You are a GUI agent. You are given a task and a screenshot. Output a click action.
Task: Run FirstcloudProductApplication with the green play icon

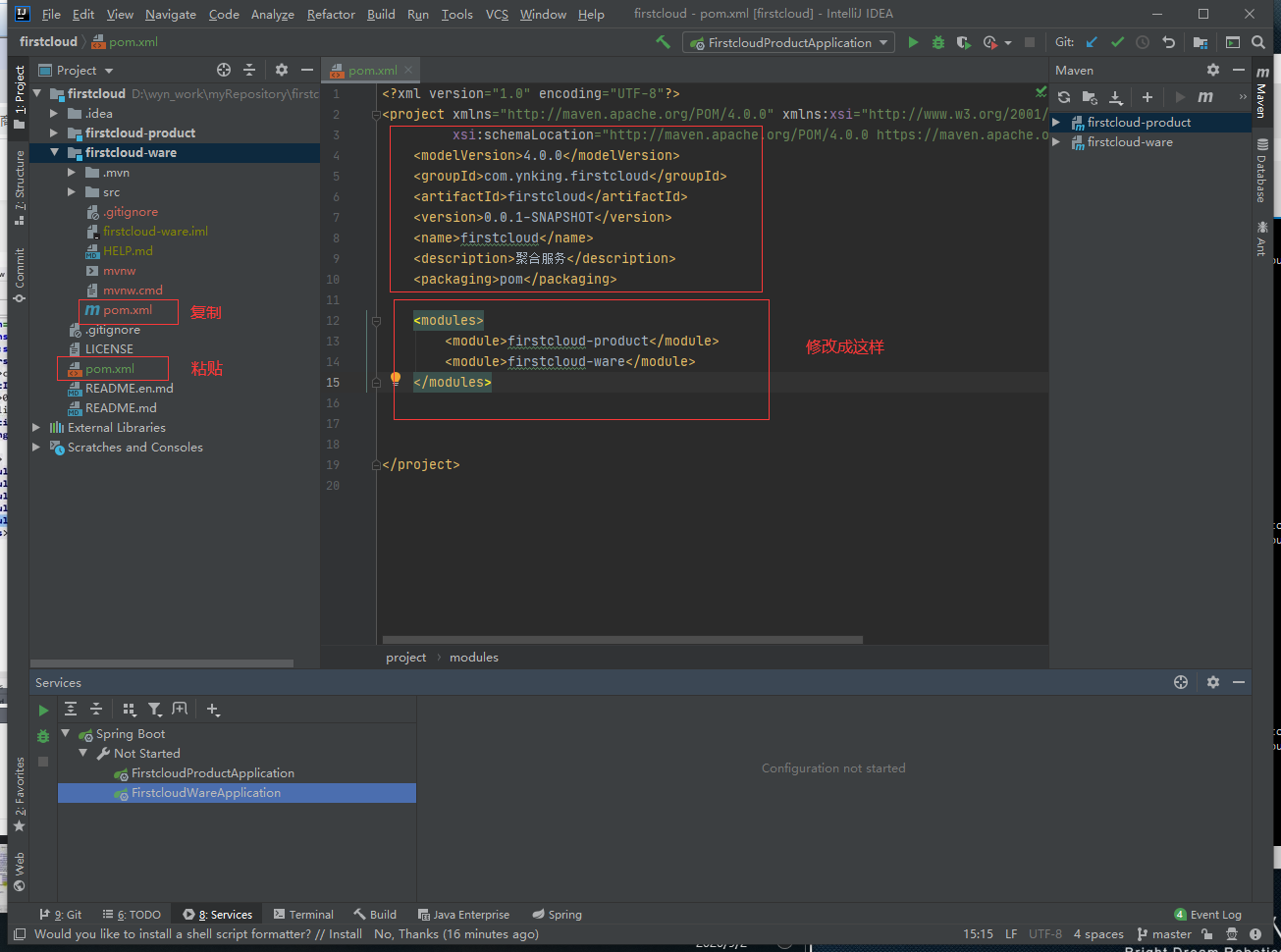(913, 42)
